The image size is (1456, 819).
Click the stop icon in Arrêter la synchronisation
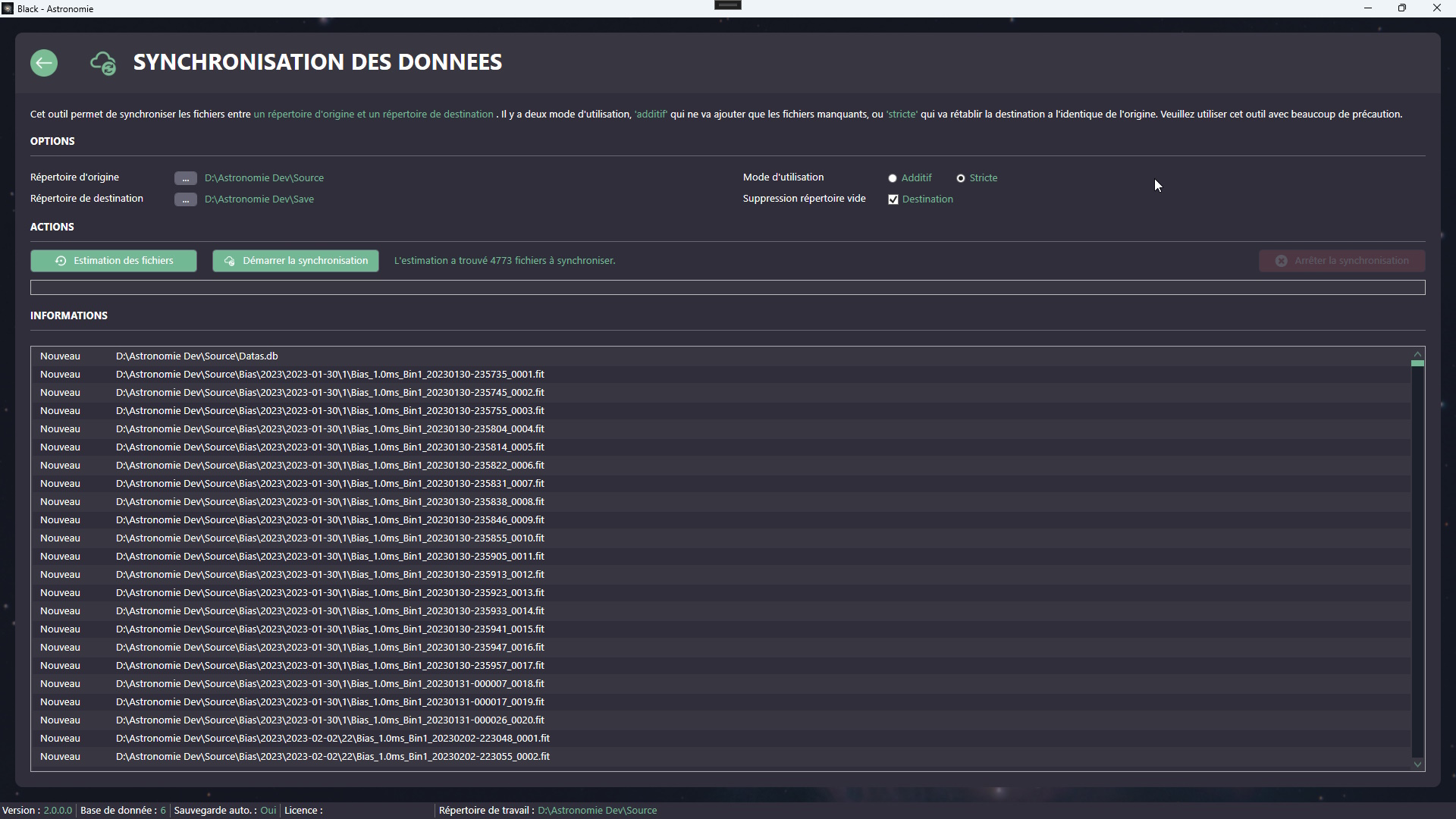[x=1281, y=261]
